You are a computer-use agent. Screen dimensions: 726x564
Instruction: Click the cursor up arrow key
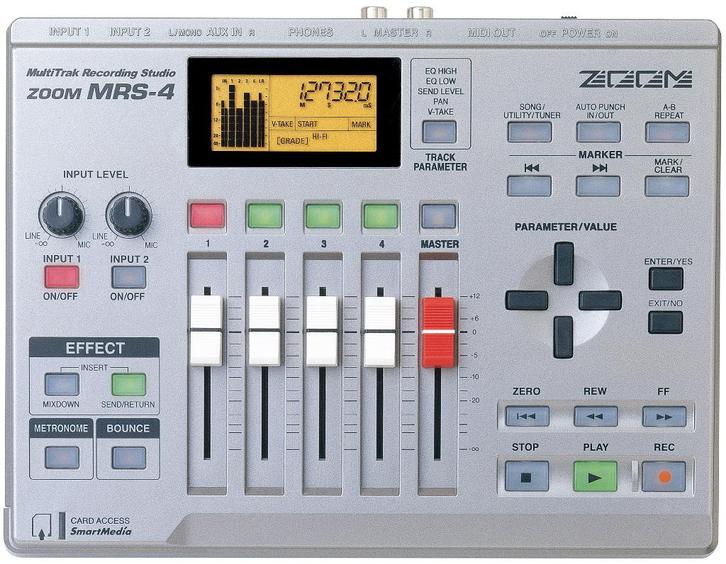(563, 263)
